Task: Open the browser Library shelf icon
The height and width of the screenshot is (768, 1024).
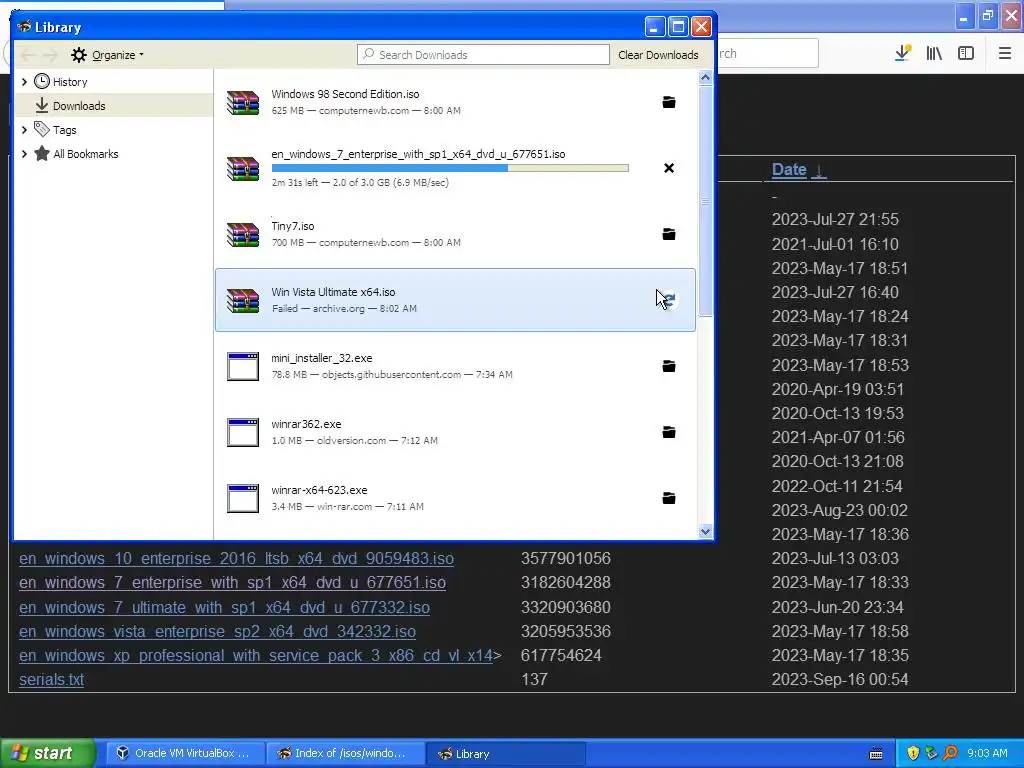Action: [x=934, y=54]
